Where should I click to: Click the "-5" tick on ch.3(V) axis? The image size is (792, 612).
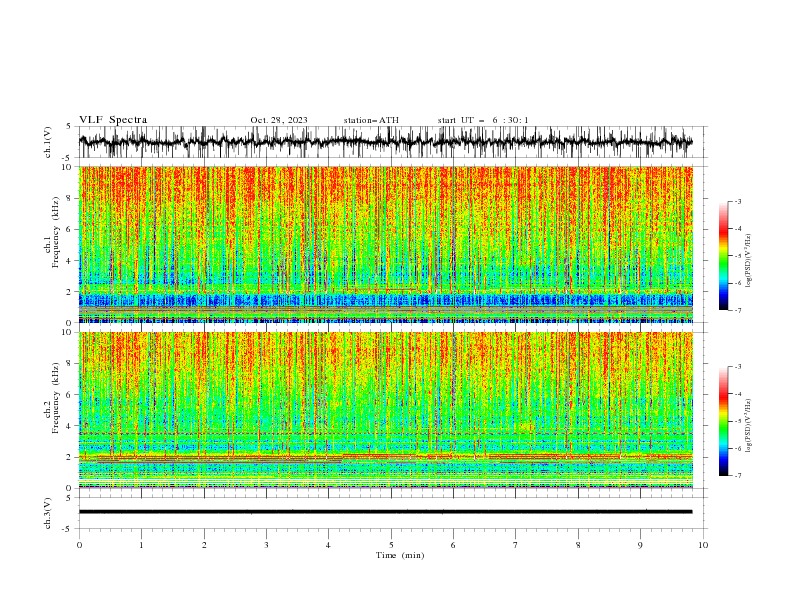tap(67, 529)
